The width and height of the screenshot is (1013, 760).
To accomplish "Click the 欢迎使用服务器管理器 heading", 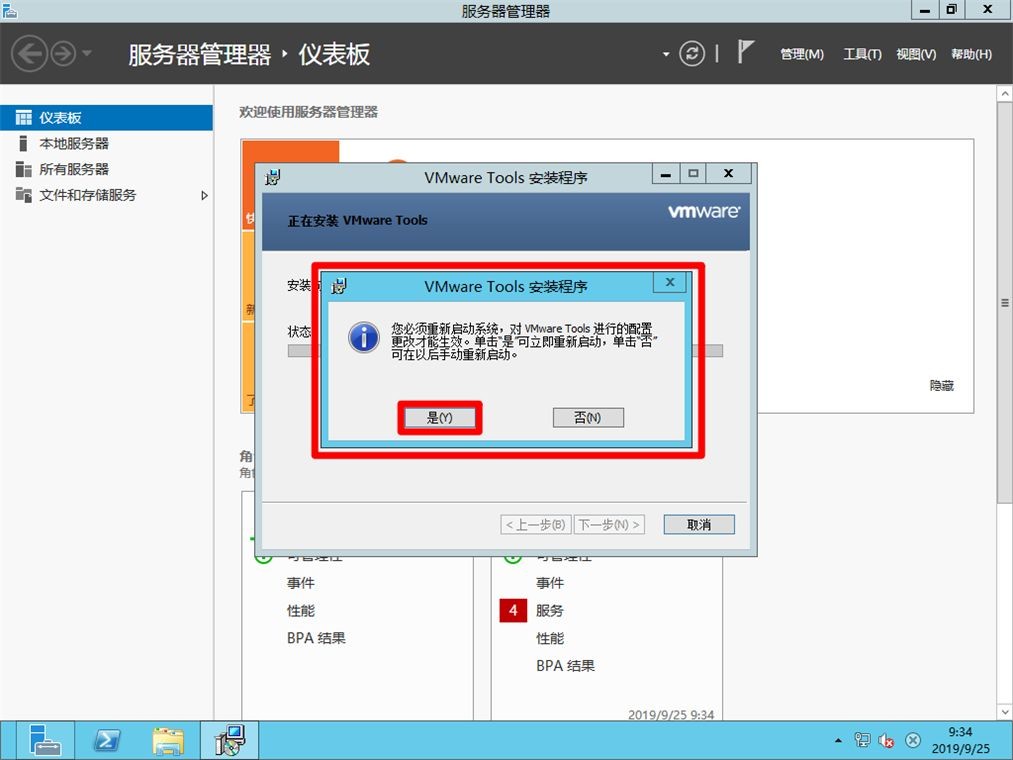I will coord(308,112).
